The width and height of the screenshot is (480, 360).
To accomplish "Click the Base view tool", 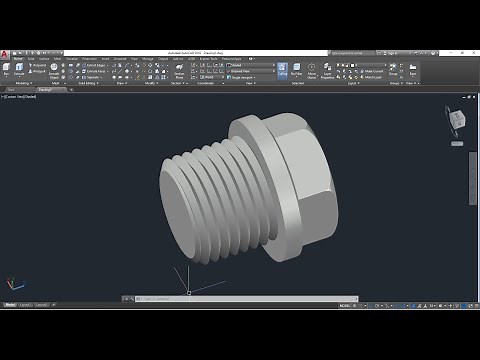I will (413, 69).
